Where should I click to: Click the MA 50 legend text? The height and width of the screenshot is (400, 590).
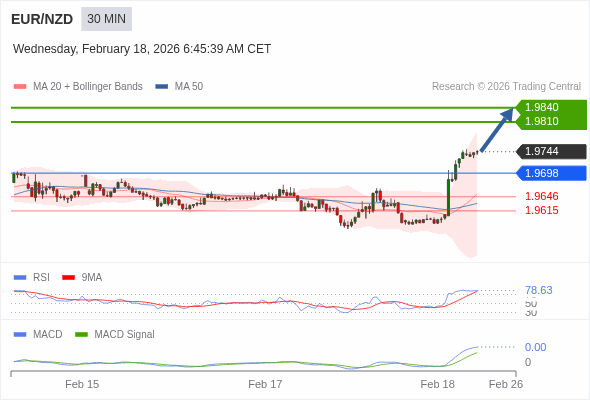[x=189, y=87]
